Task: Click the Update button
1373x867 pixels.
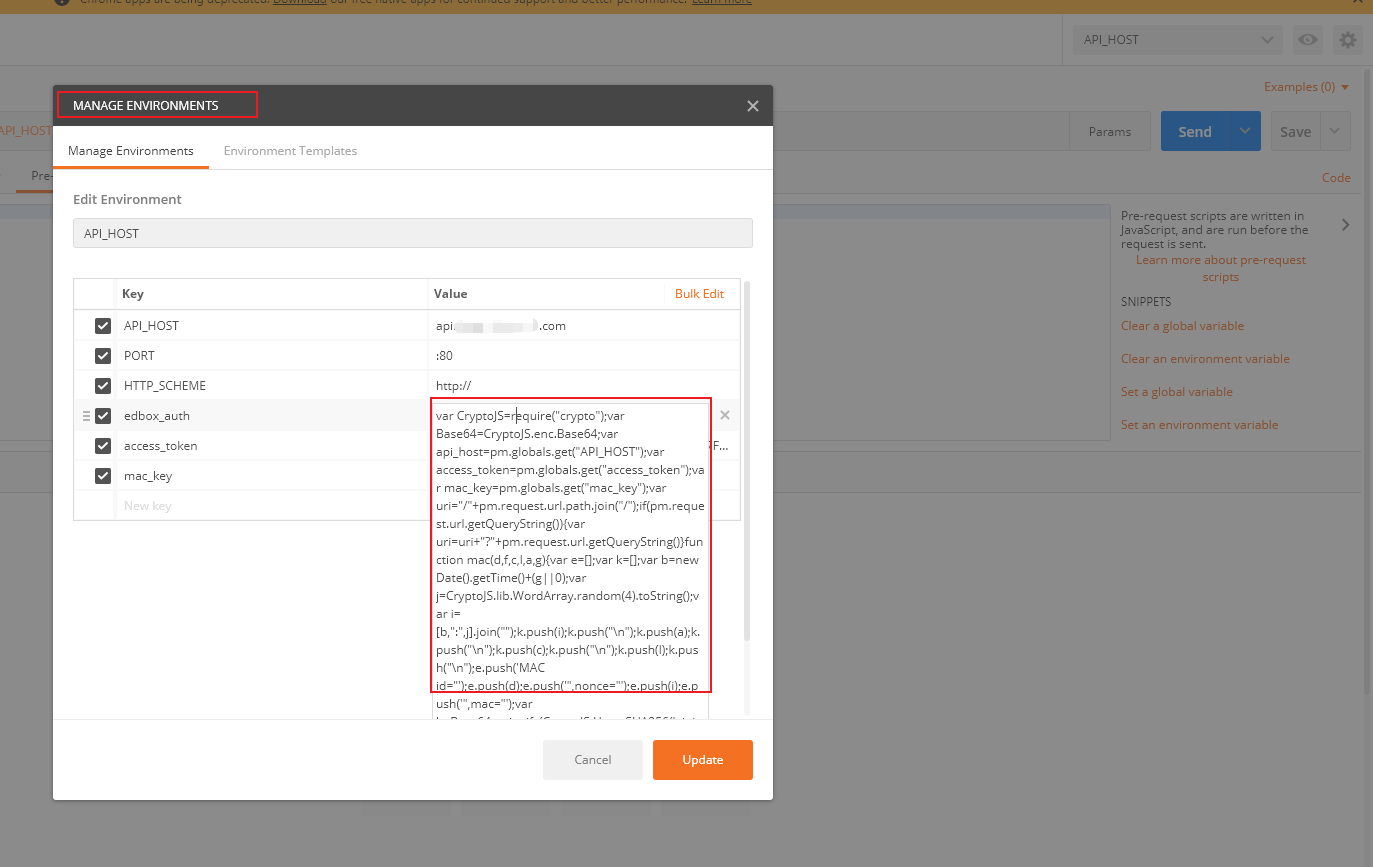Action: tap(702, 760)
